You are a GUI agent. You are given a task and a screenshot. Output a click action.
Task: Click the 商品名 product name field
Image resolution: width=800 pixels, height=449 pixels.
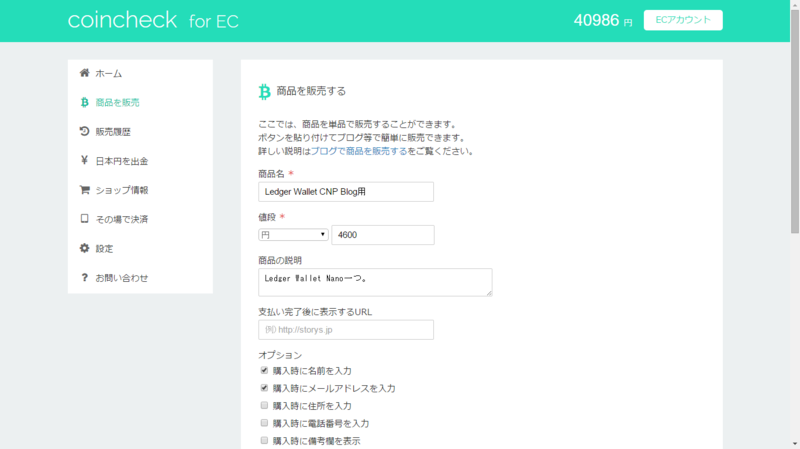(x=346, y=192)
